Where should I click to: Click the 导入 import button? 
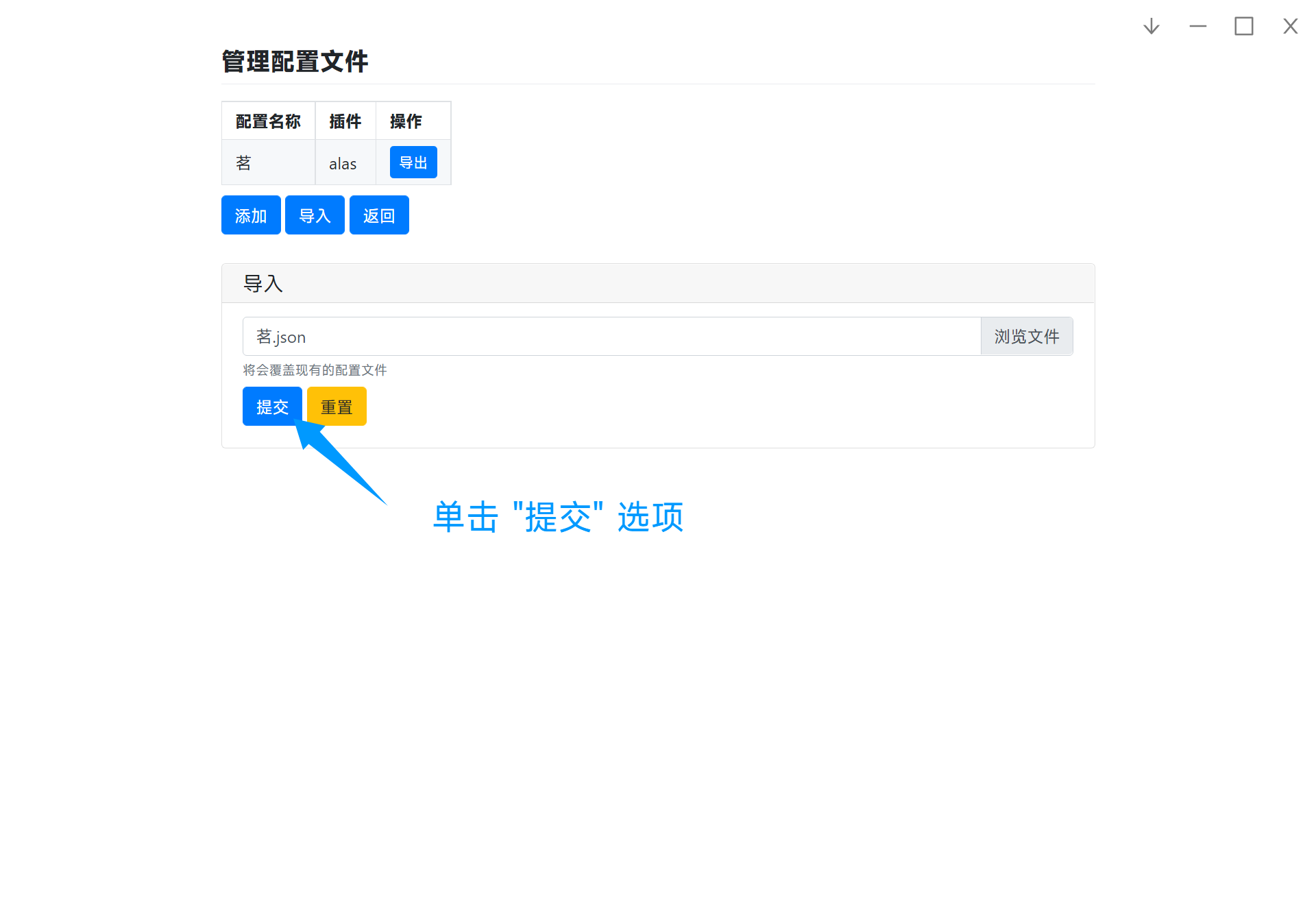tap(315, 215)
